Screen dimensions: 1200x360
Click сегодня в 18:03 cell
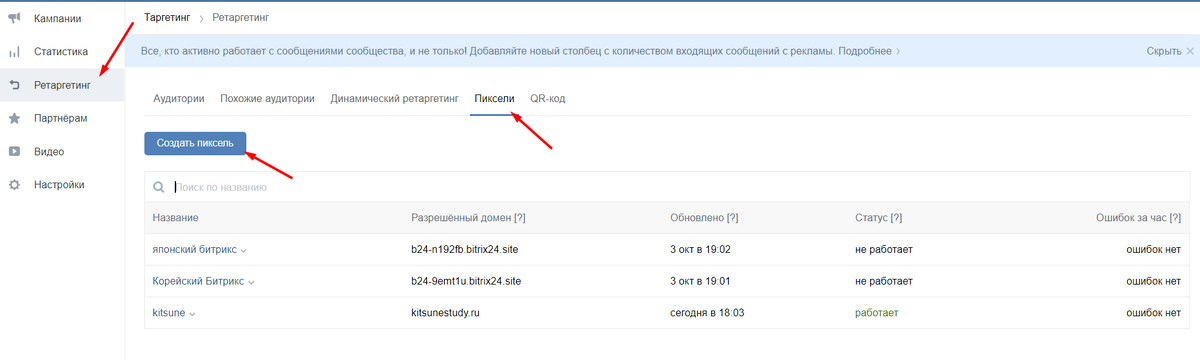tap(707, 313)
